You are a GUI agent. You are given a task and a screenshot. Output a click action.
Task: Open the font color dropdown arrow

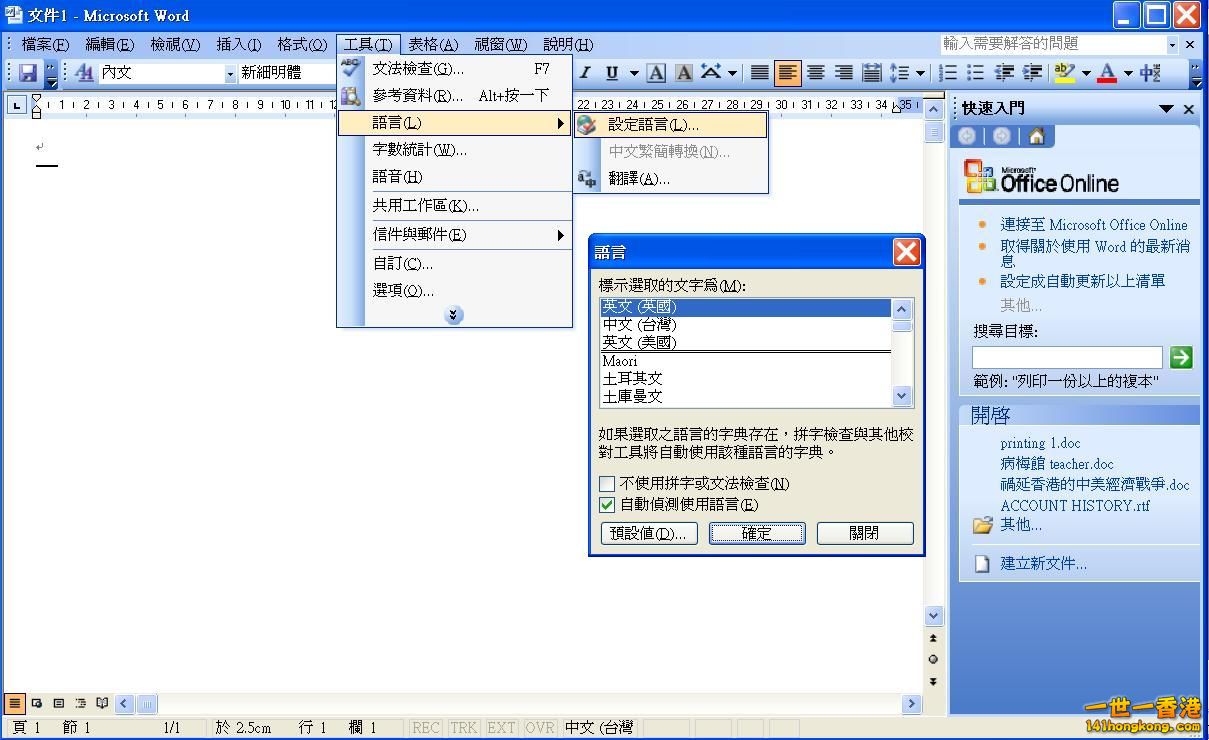(1128, 73)
